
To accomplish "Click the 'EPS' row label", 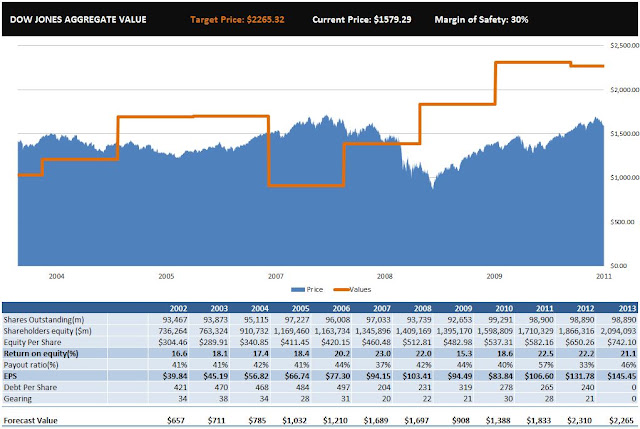I will point(10,376).
